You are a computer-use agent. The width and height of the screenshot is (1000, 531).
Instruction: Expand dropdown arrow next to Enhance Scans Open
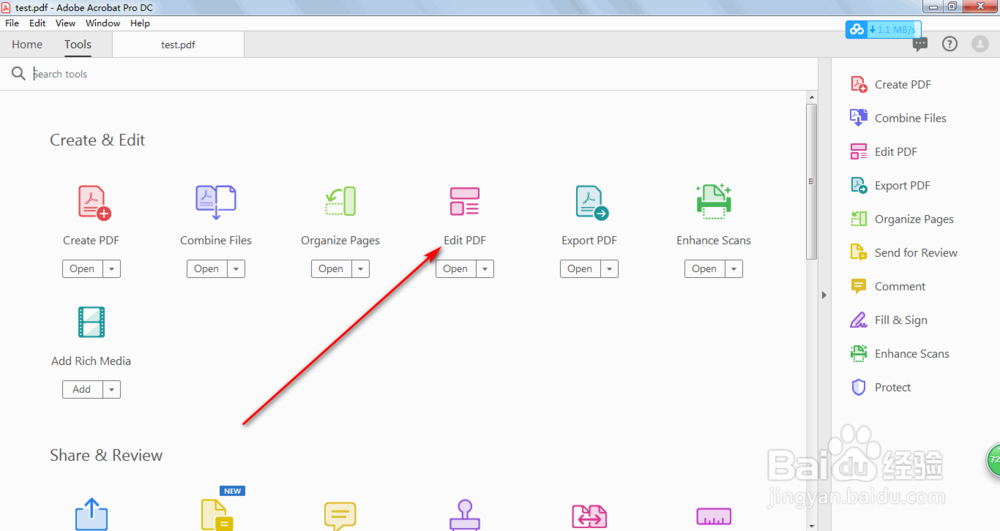point(733,269)
